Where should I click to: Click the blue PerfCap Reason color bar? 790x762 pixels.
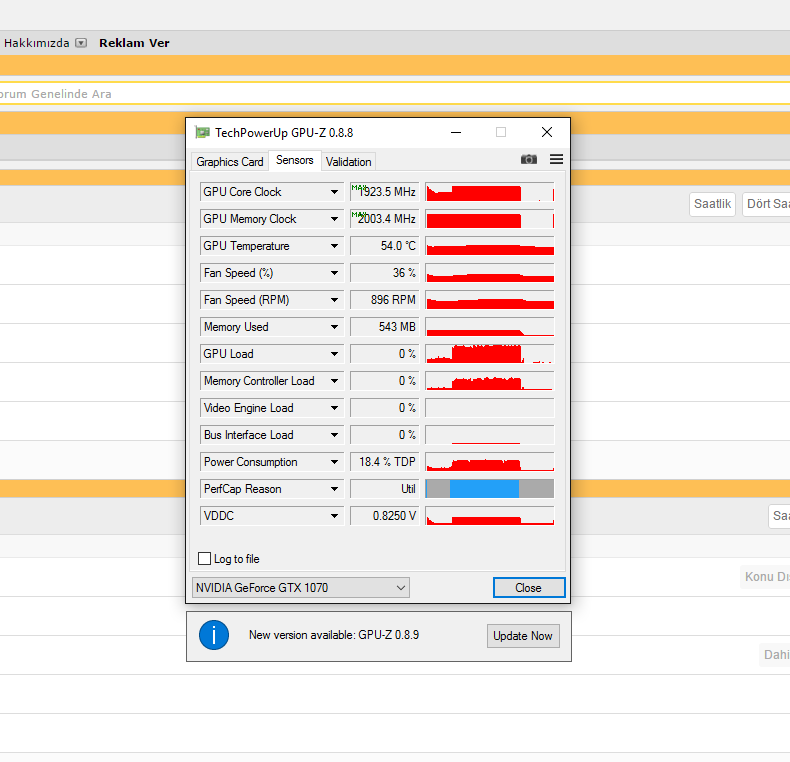(484, 489)
